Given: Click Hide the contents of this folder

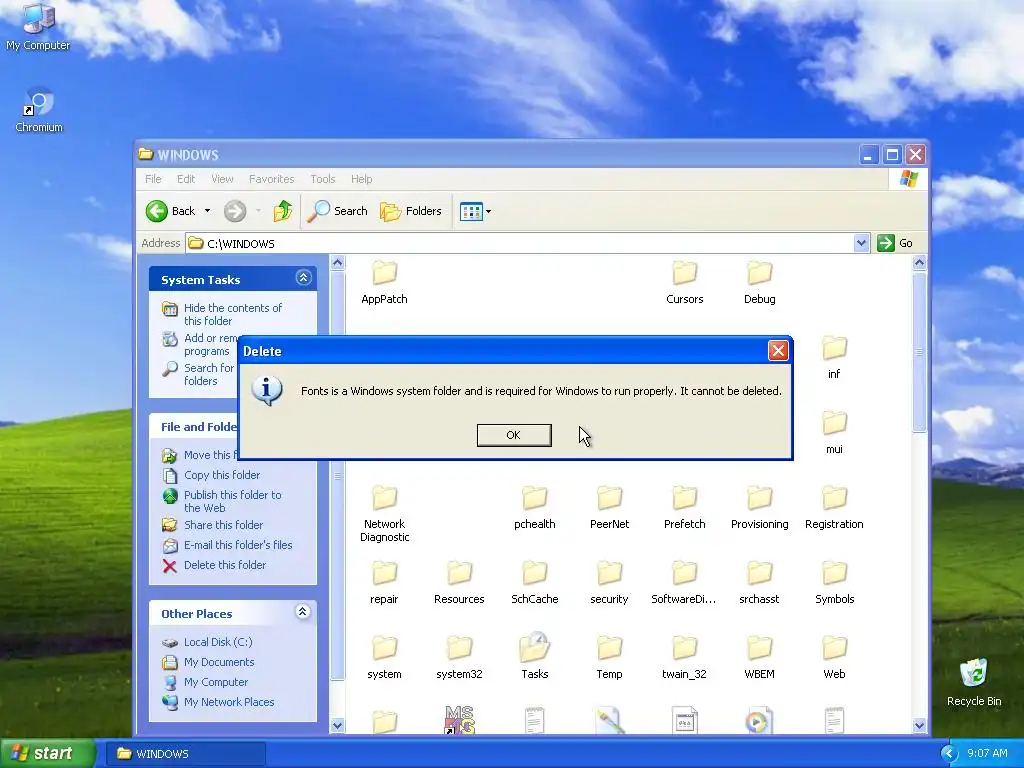Looking at the screenshot, I should point(232,314).
